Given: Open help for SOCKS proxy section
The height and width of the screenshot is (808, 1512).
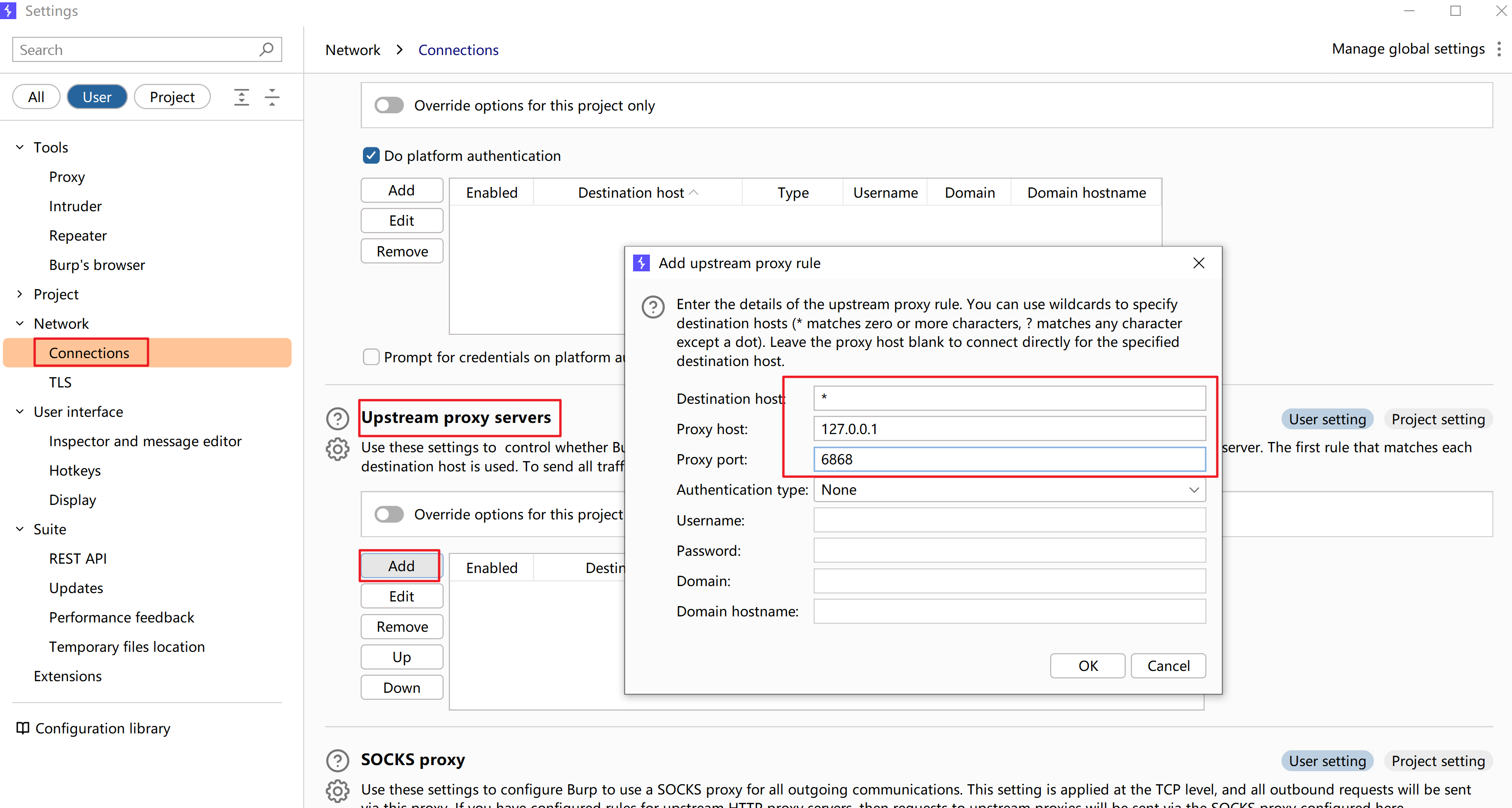Looking at the screenshot, I should click(337, 760).
